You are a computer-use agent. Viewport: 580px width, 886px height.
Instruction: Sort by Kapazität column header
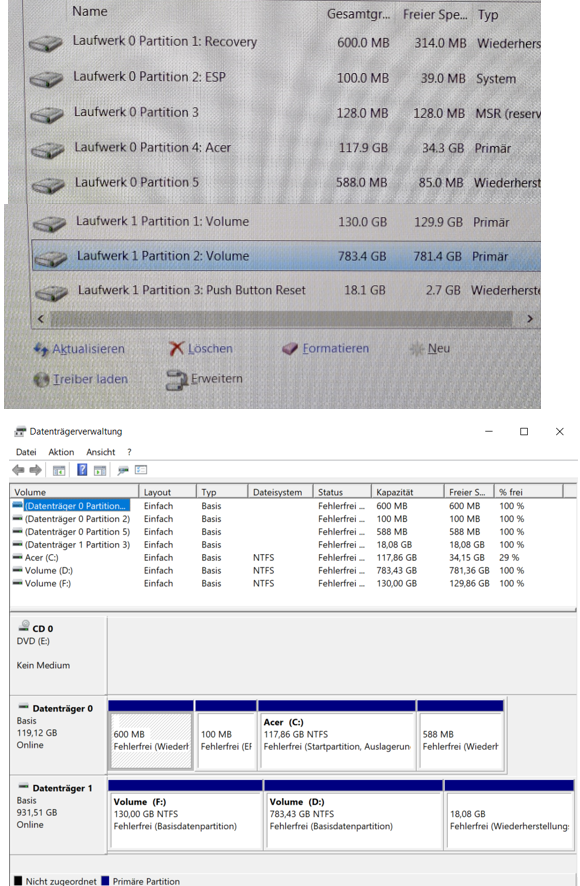coord(407,492)
